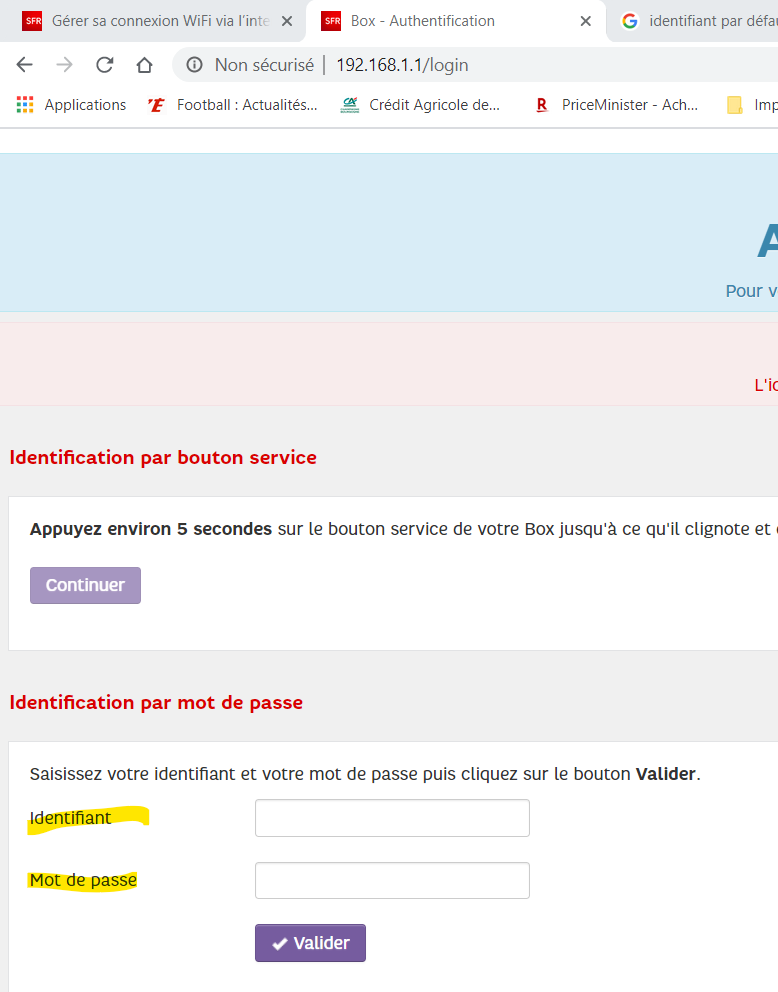This screenshot has width=778, height=992.
Task: Switch to the 'Box - Authentification' tab
Action: pos(440,21)
